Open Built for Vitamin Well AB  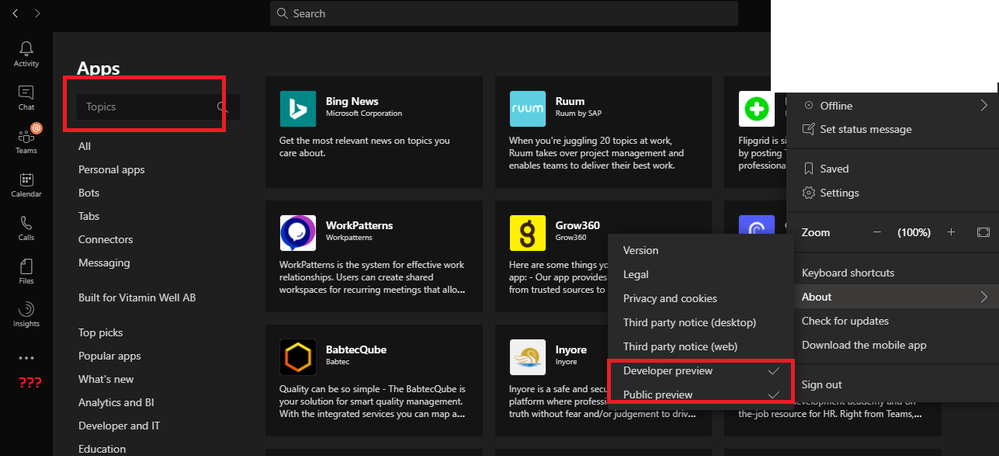[x=137, y=297]
